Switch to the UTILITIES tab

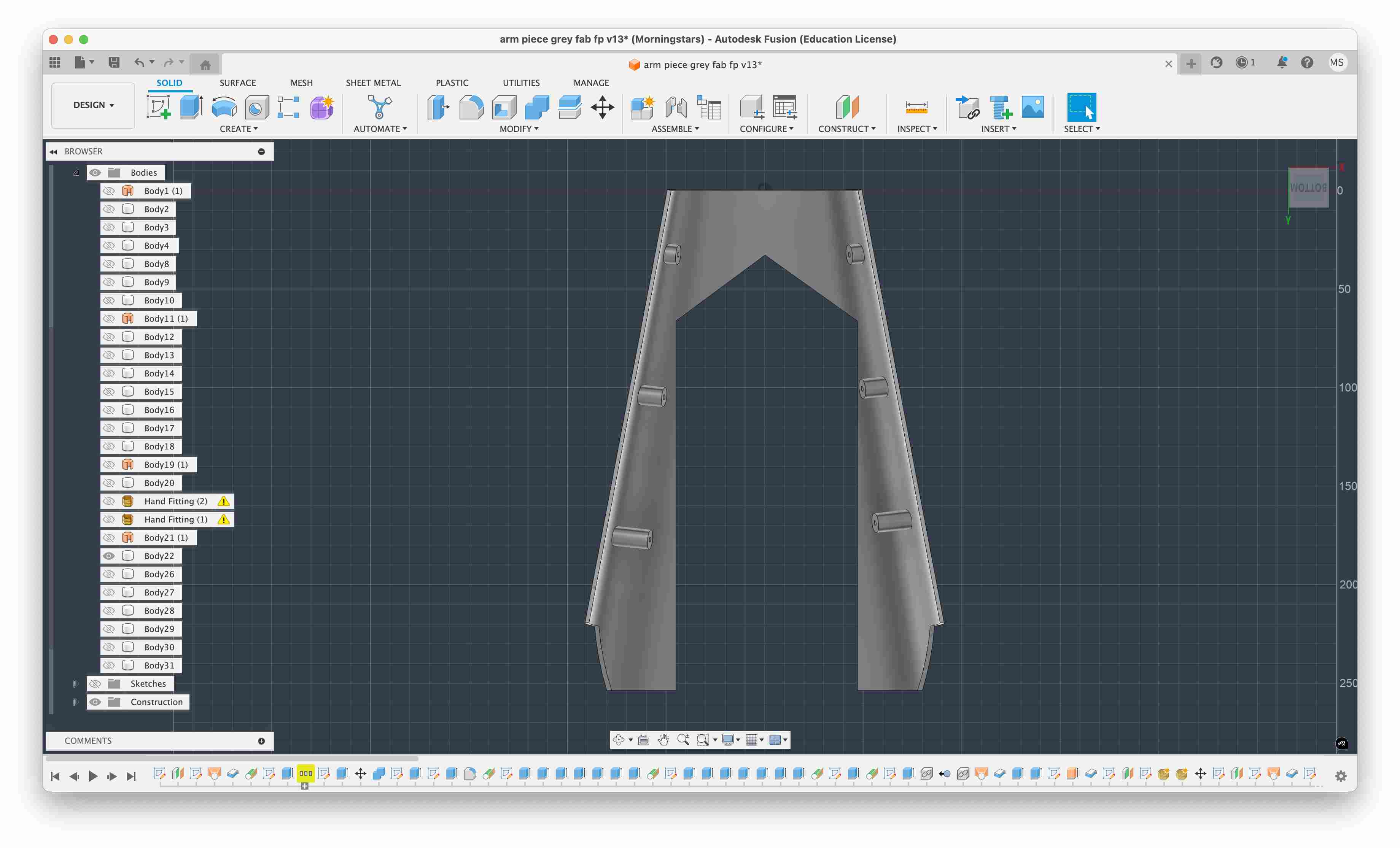[x=521, y=83]
